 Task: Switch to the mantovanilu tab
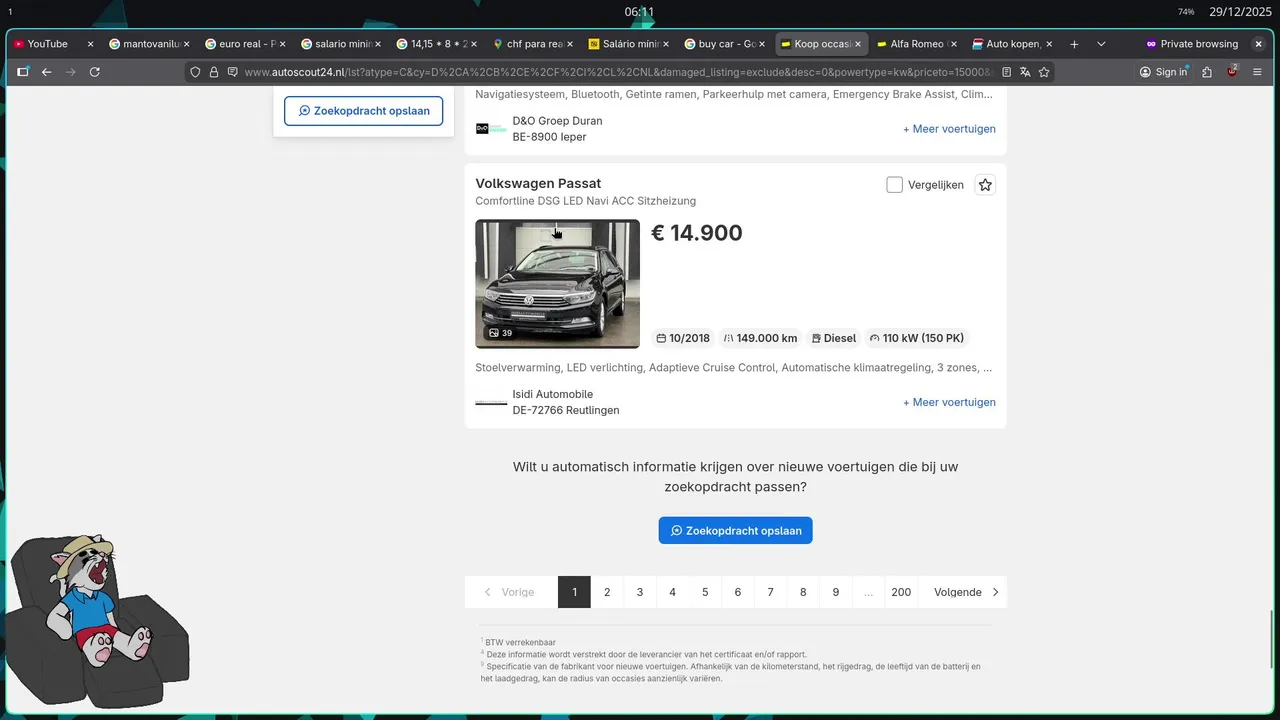(x=148, y=44)
